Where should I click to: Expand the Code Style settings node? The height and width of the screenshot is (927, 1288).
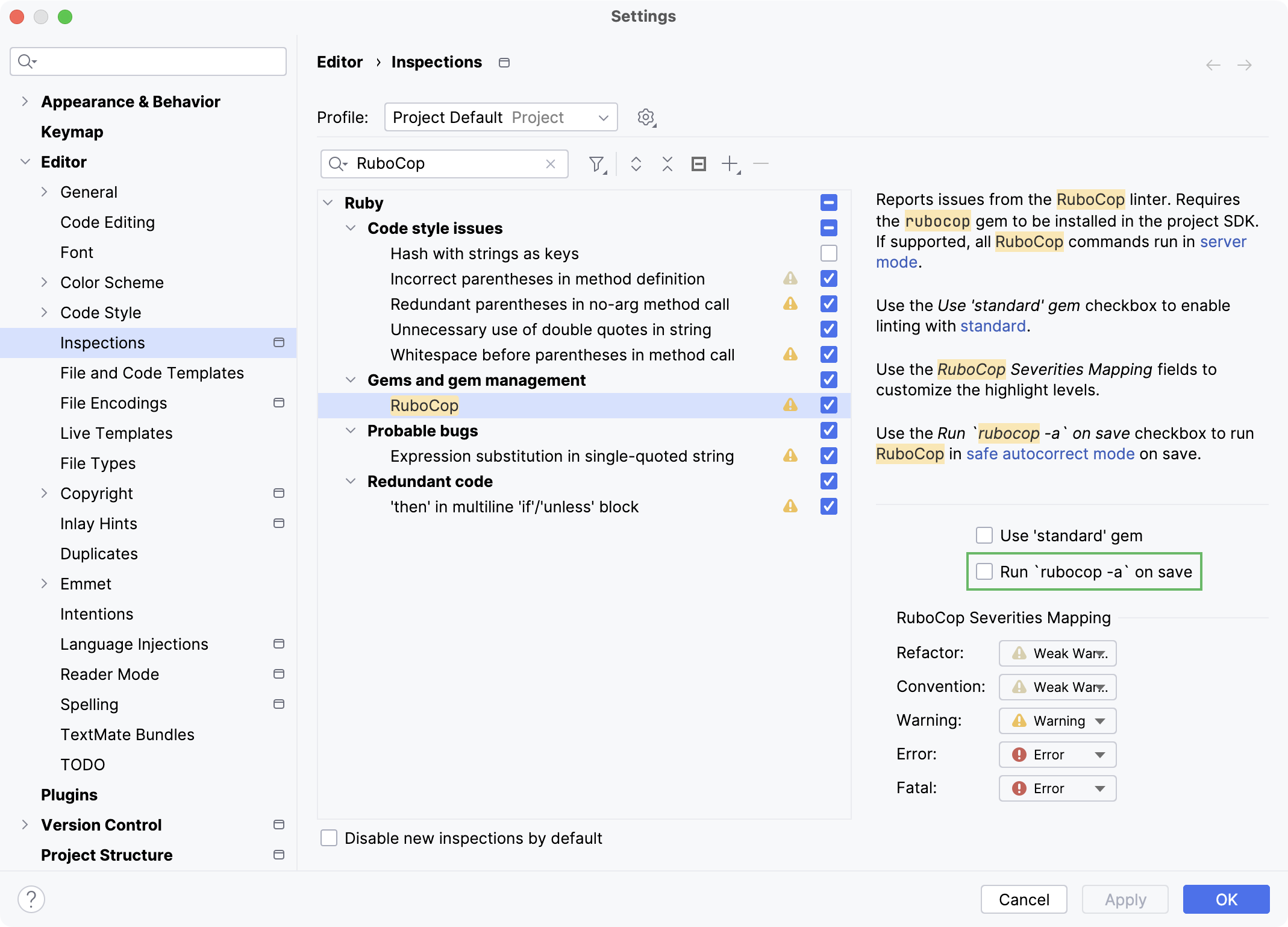click(44, 312)
